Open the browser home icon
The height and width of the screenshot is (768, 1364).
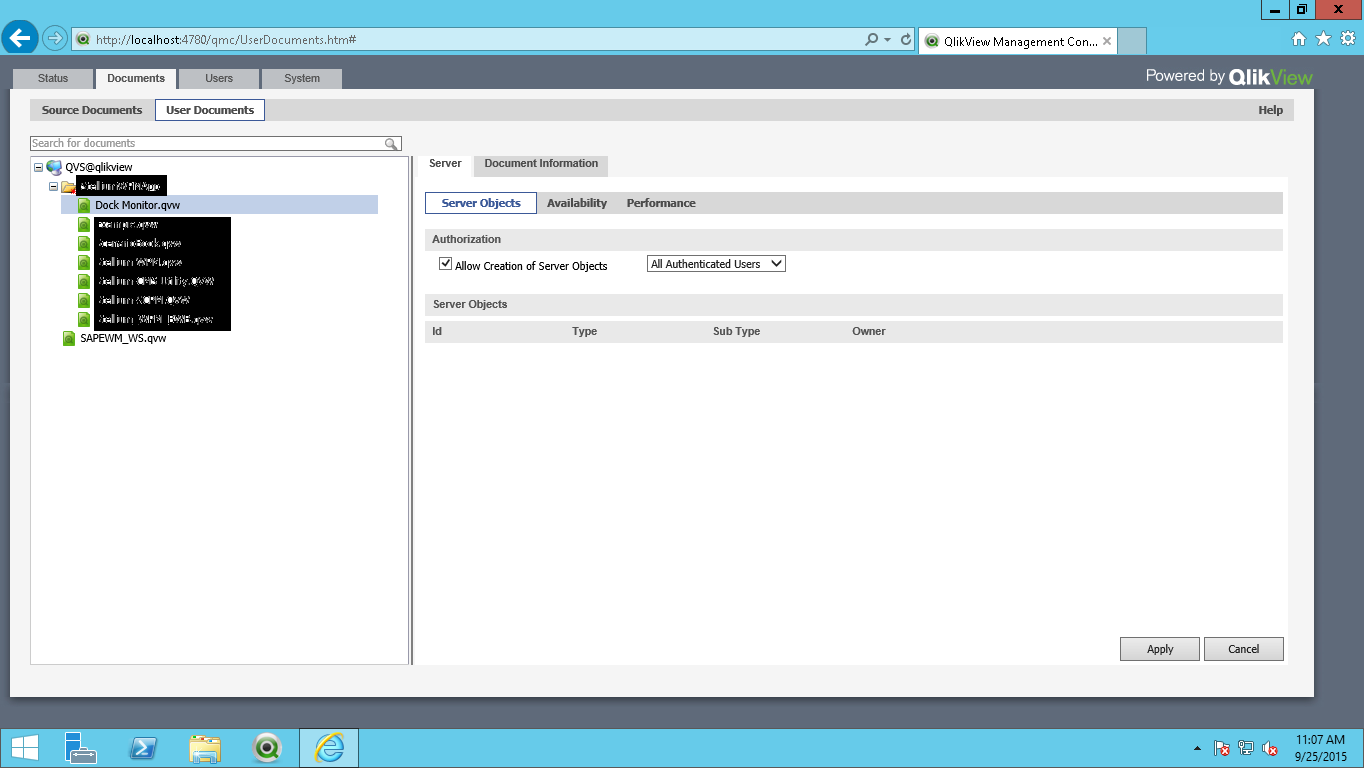pyautogui.click(x=1299, y=39)
